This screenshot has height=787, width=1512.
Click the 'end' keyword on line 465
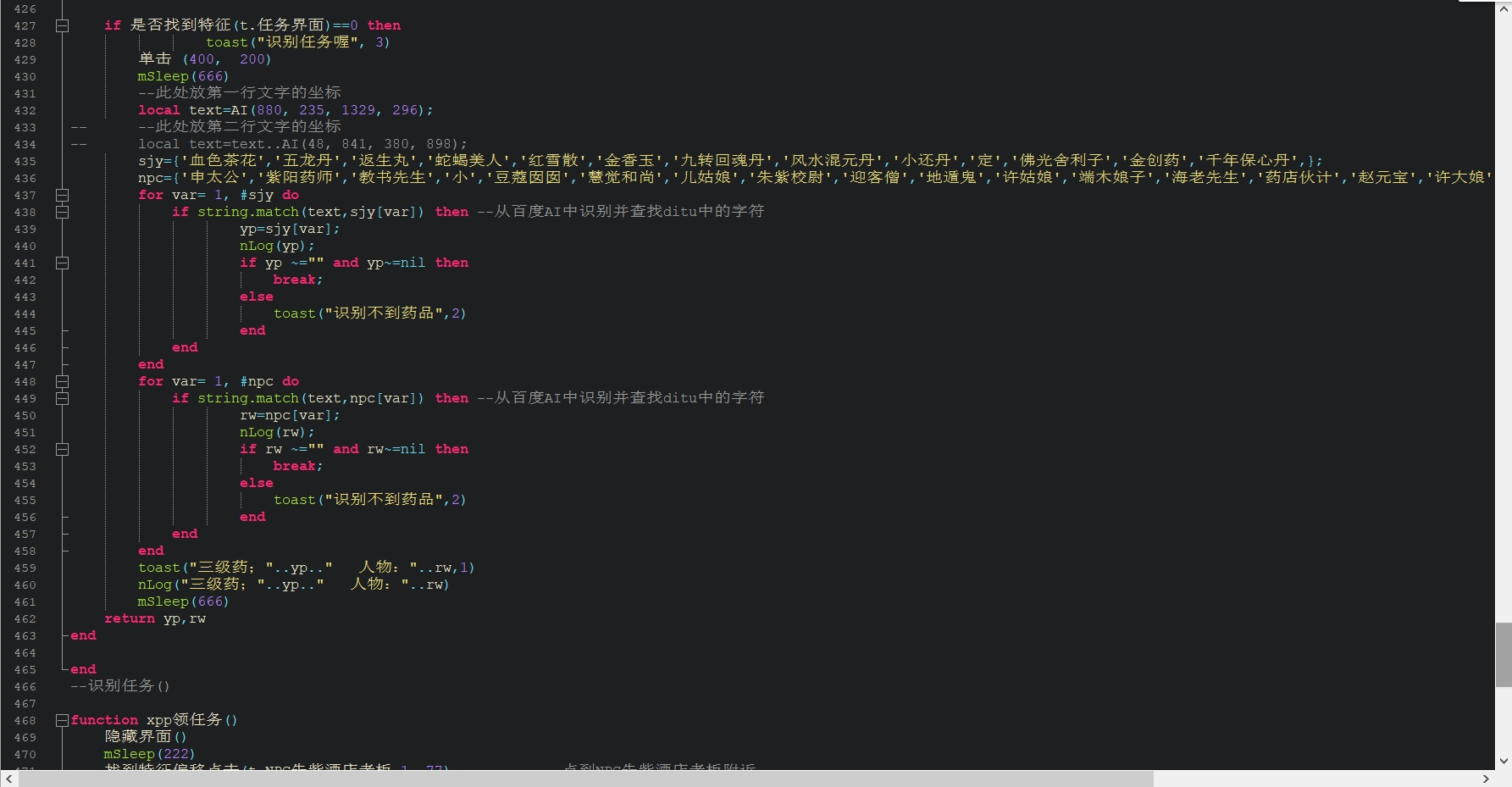(x=83, y=669)
